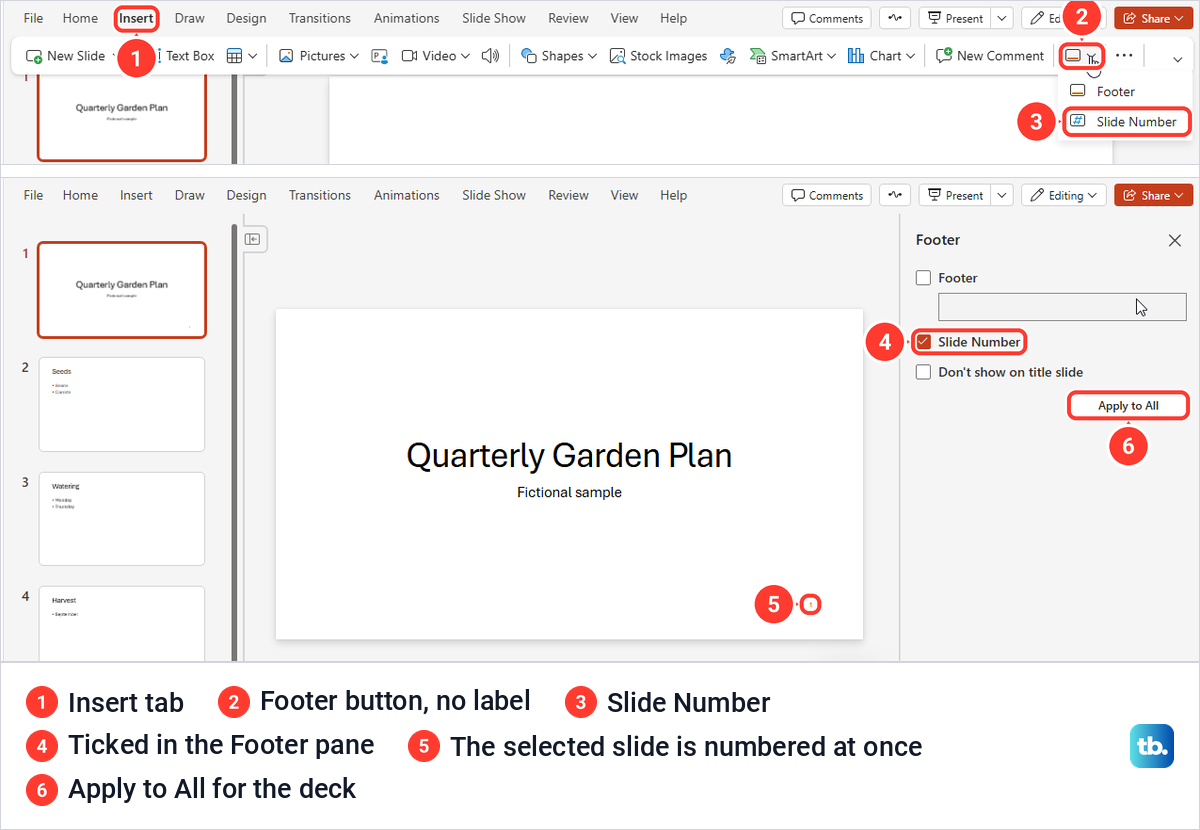The width and height of the screenshot is (1200, 830).
Task: Collapse the slide thumbnail pane
Action: [x=253, y=239]
